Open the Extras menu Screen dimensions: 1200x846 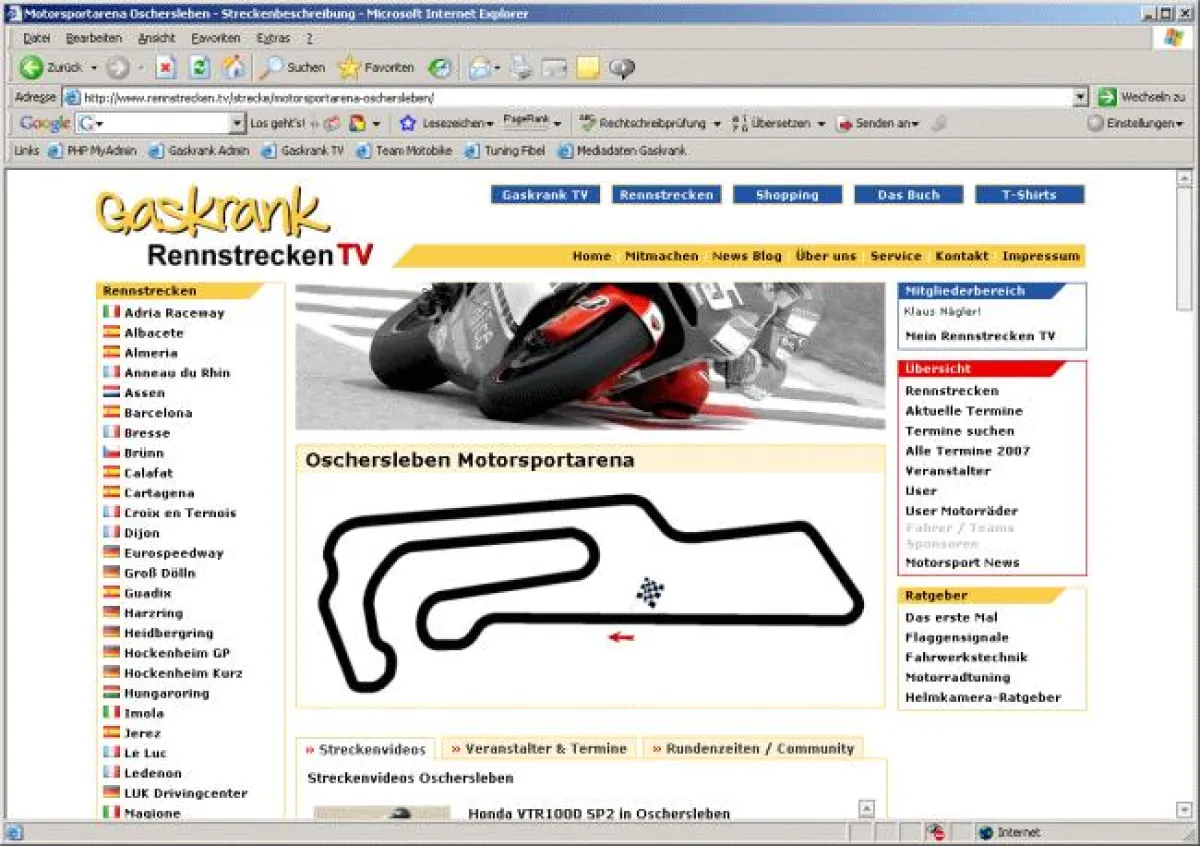pos(274,37)
